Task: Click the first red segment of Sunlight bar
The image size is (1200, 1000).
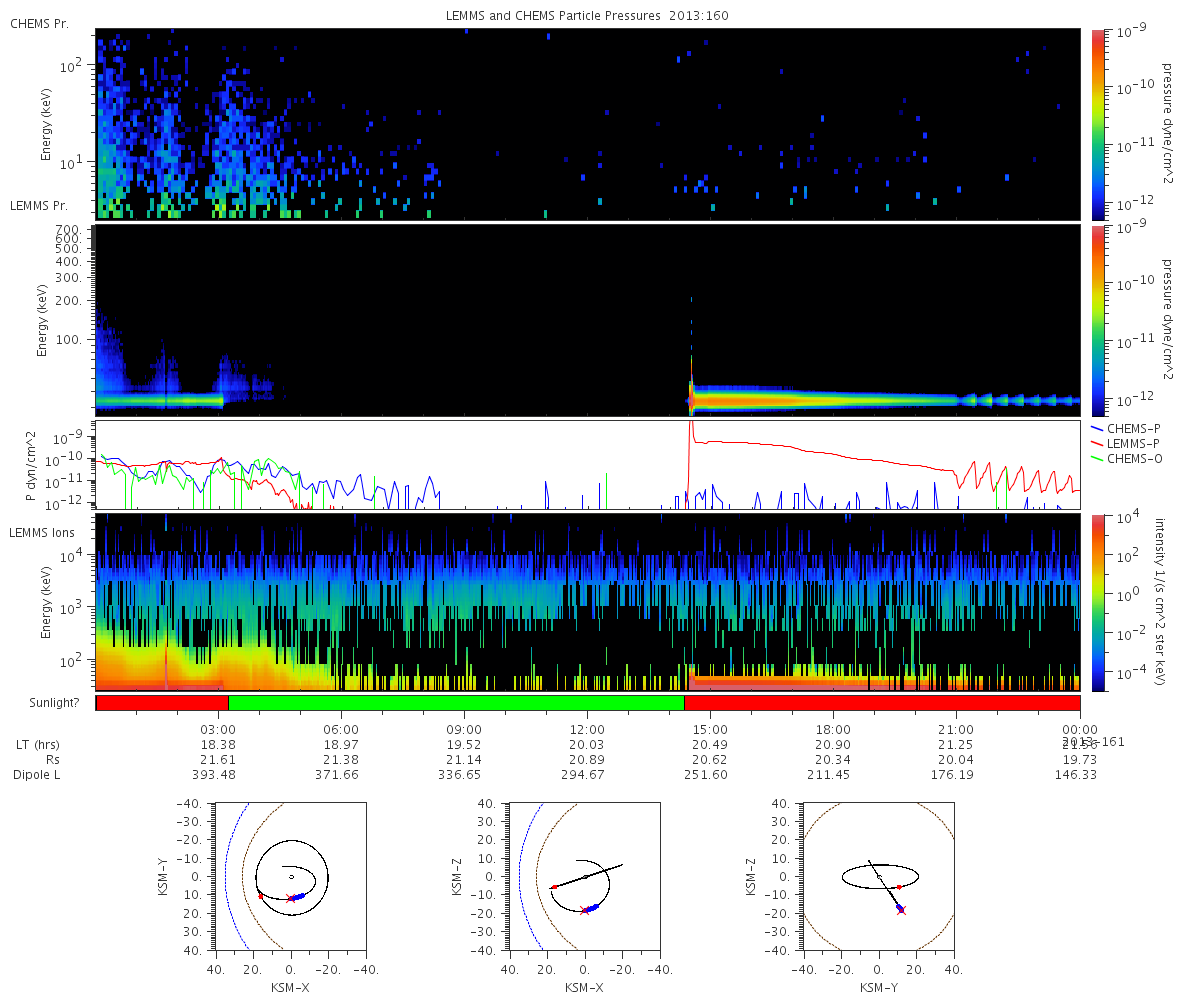Action: pyautogui.click(x=163, y=703)
